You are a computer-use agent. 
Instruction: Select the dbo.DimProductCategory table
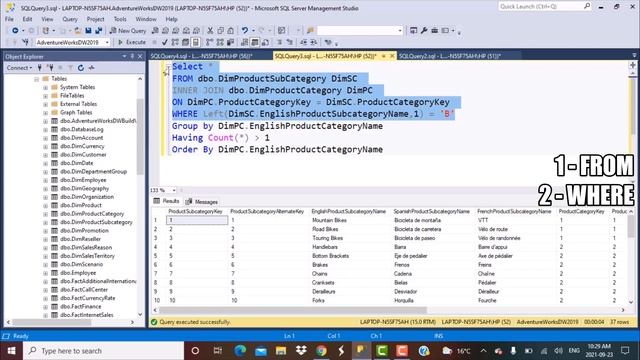tap(92, 213)
